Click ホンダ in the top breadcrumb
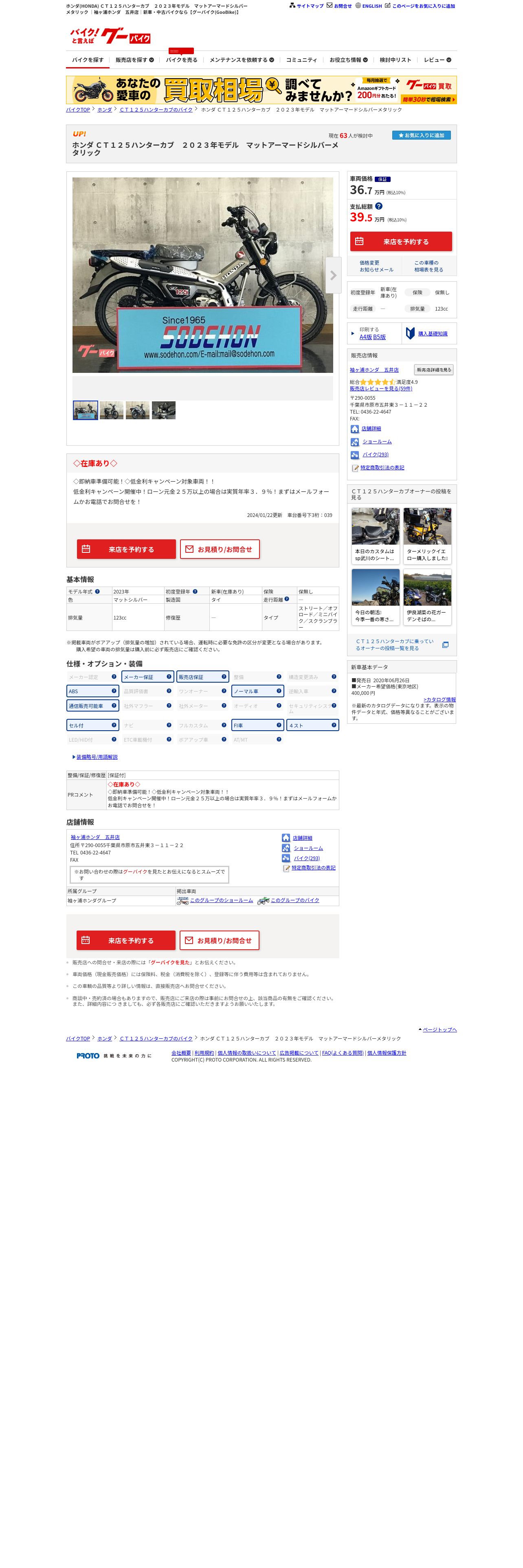The height and width of the screenshot is (1568, 523). coord(105,109)
